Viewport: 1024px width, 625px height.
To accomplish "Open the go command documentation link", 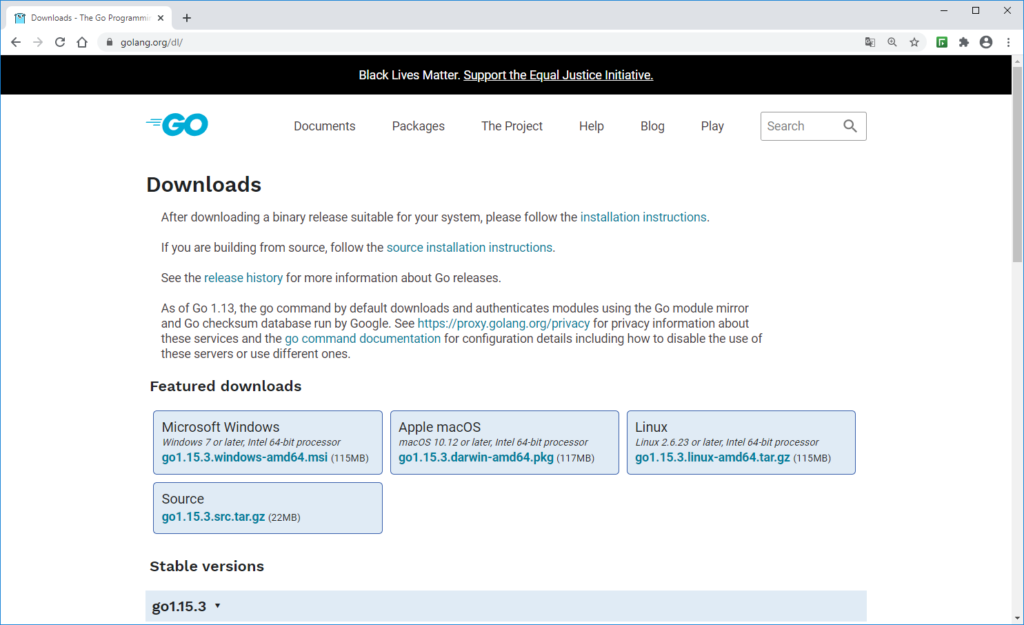I will (362, 338).
